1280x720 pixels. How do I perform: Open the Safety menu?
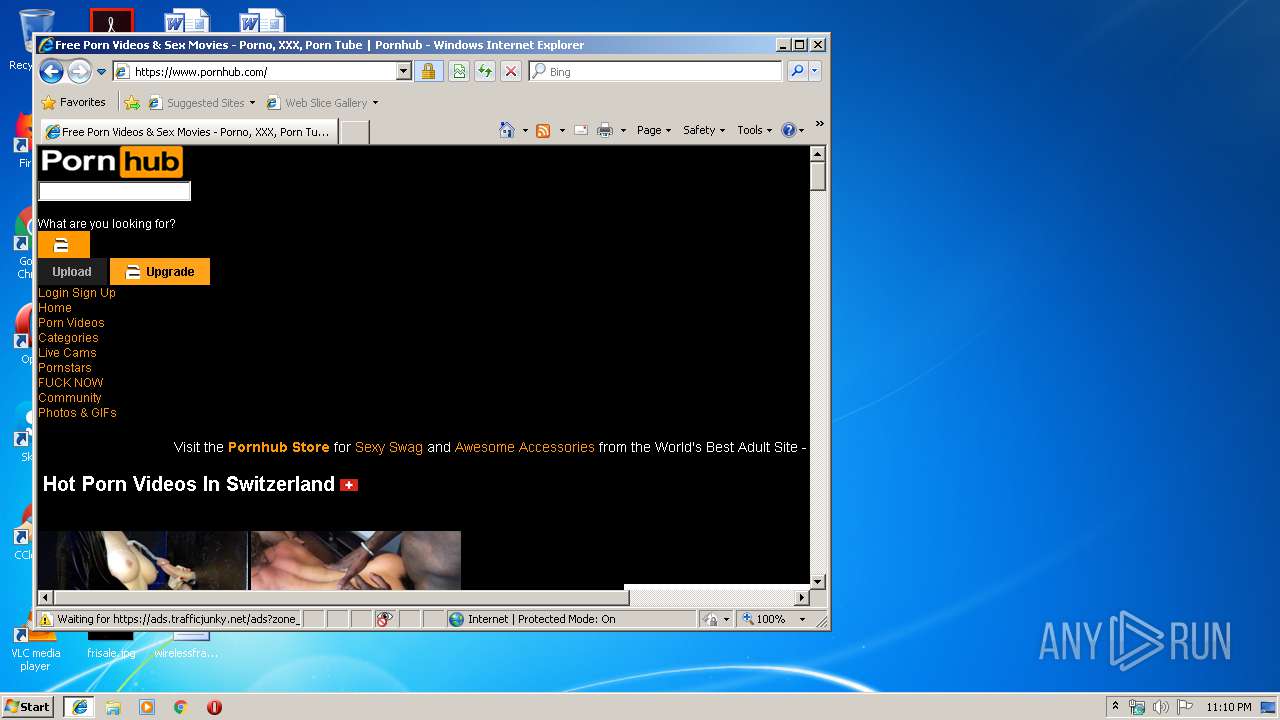tap(704, 130)
